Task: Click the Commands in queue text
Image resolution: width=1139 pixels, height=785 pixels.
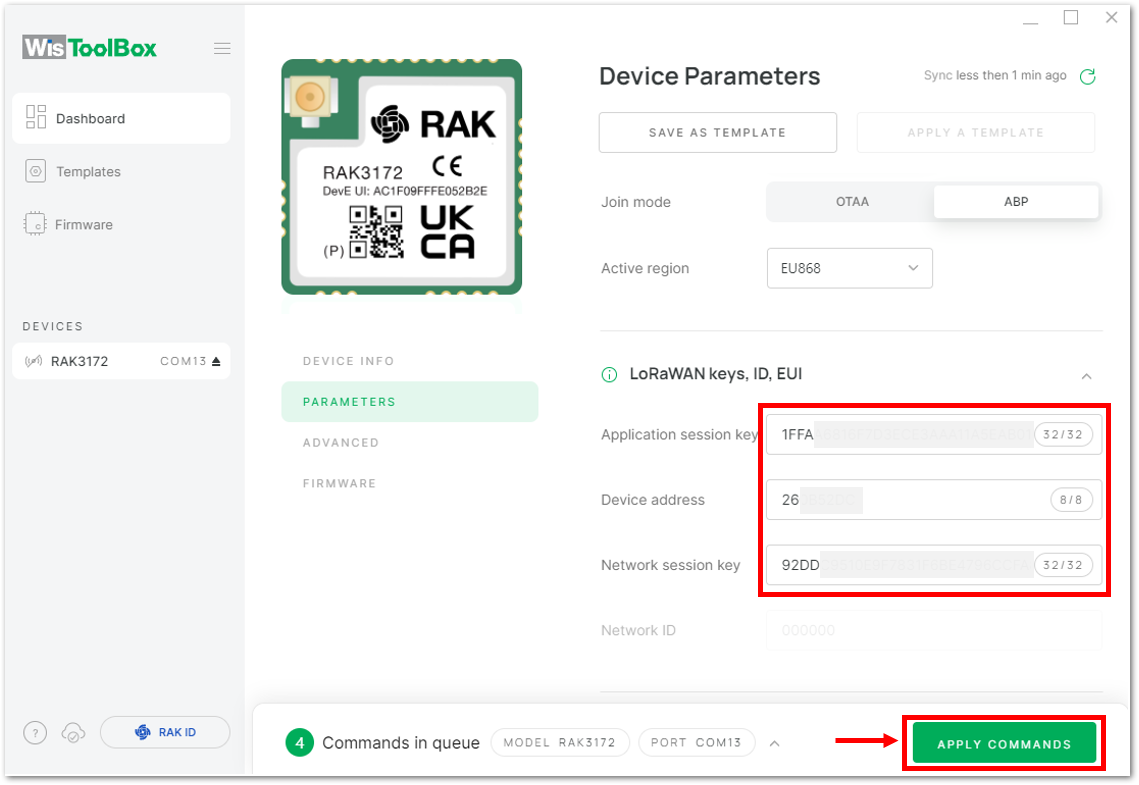Action: click(x=401, y=743)
